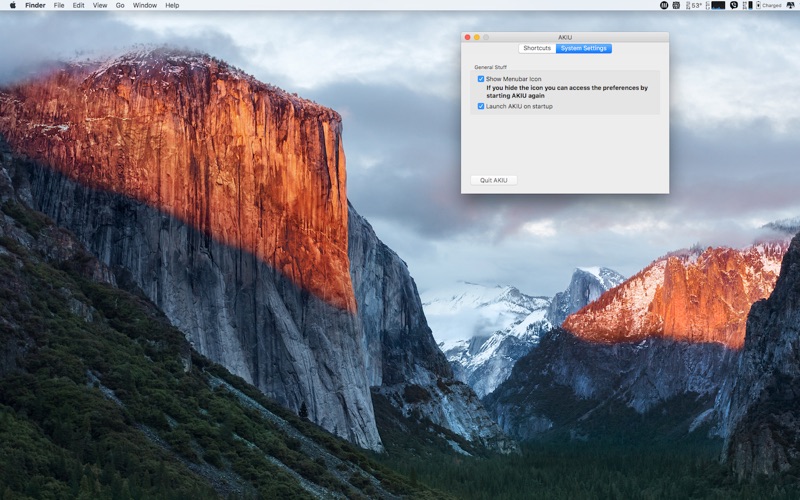Open the Go menu

click(x=120, y=5)
